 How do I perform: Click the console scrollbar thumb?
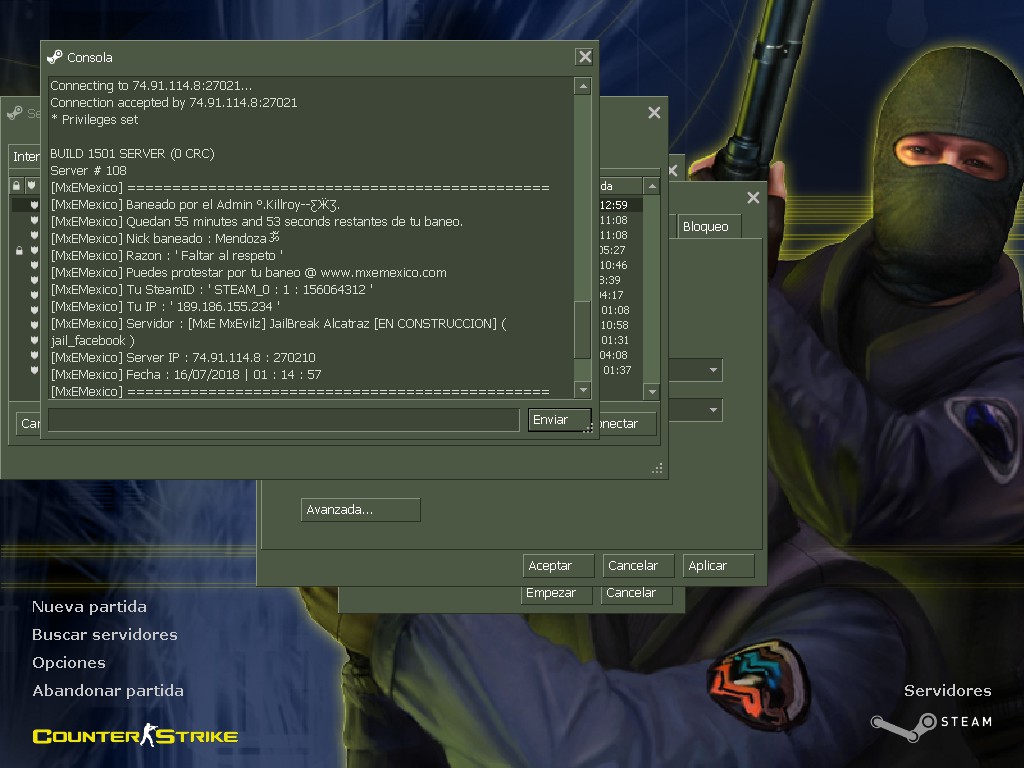click(582, 330)
